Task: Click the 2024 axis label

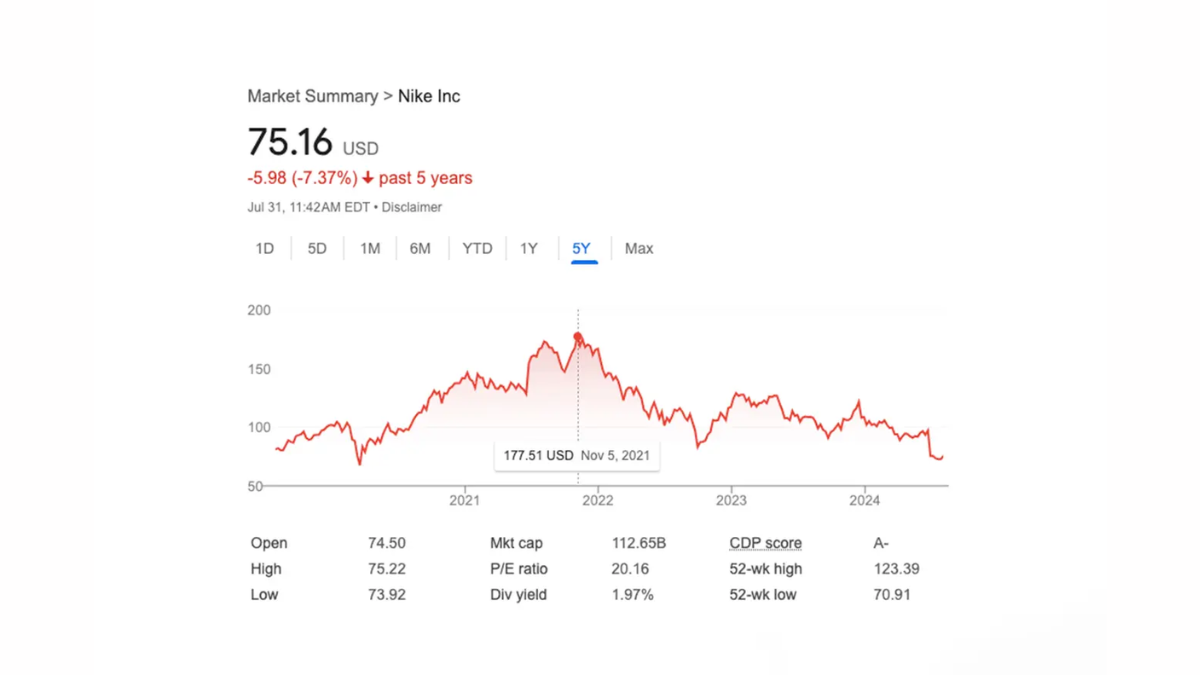Action: point(864,500)
